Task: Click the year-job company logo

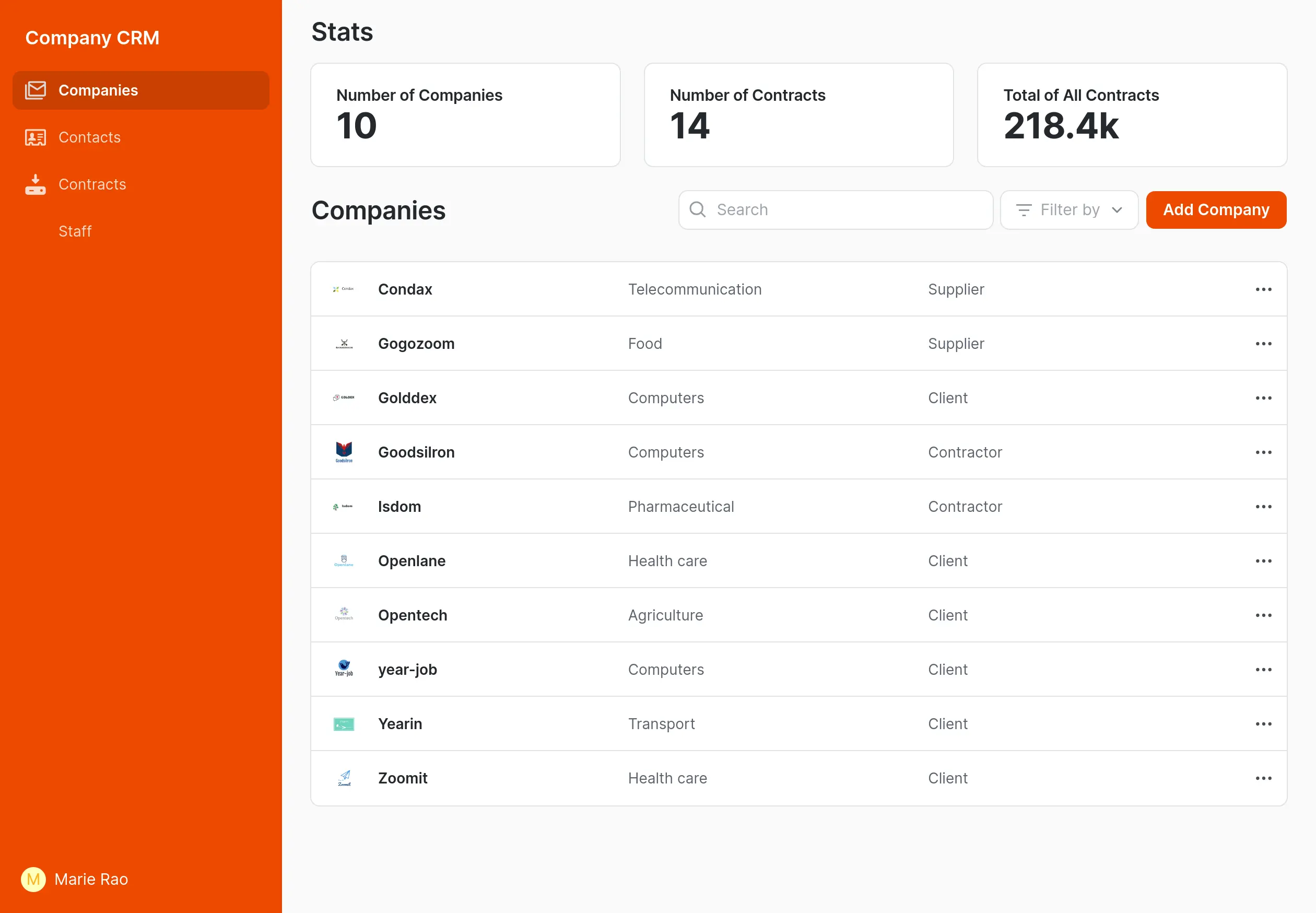Action: point(344,669)
